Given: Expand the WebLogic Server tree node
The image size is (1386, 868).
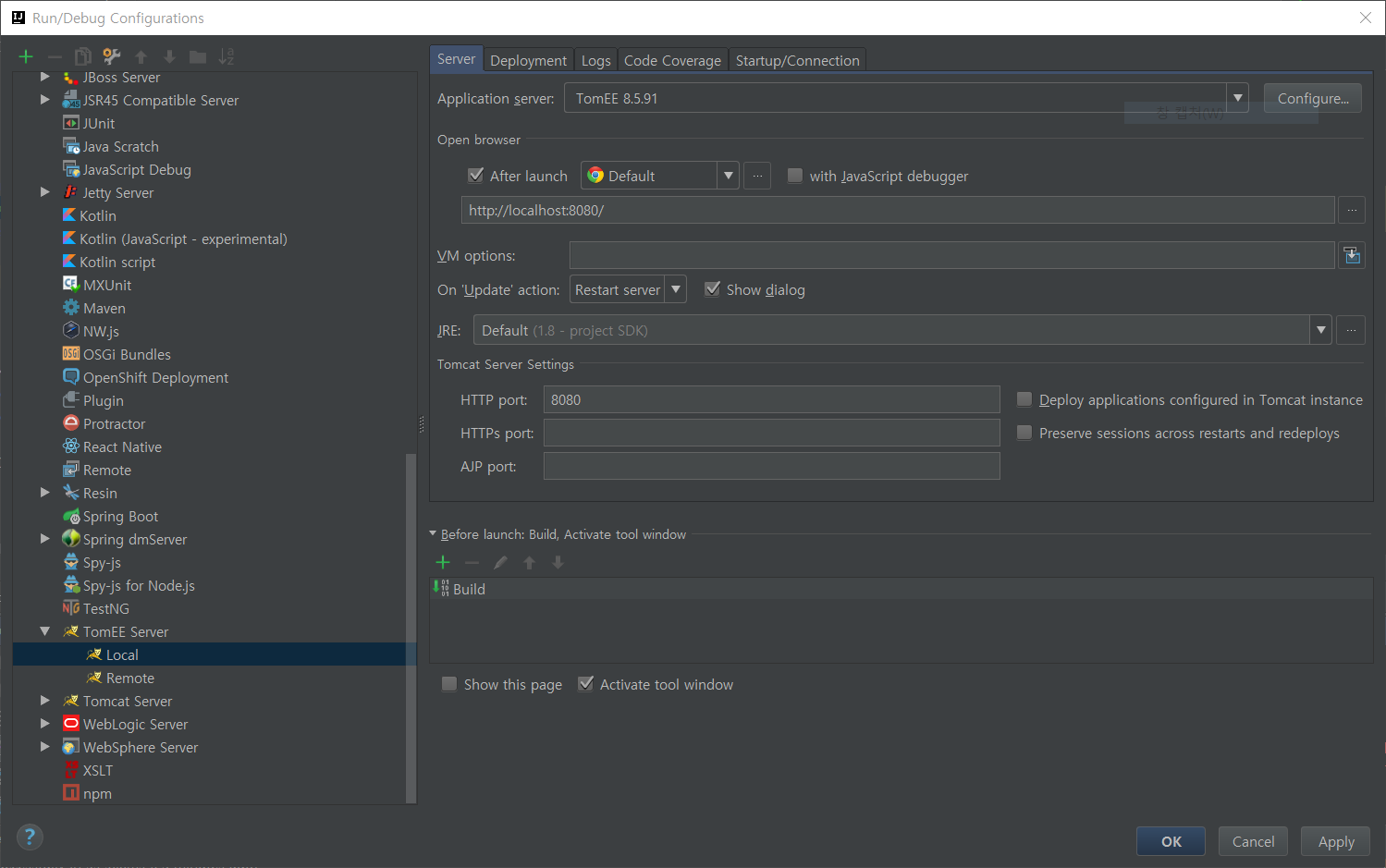Looking at the screenshot, I should [x=44, y=724].
